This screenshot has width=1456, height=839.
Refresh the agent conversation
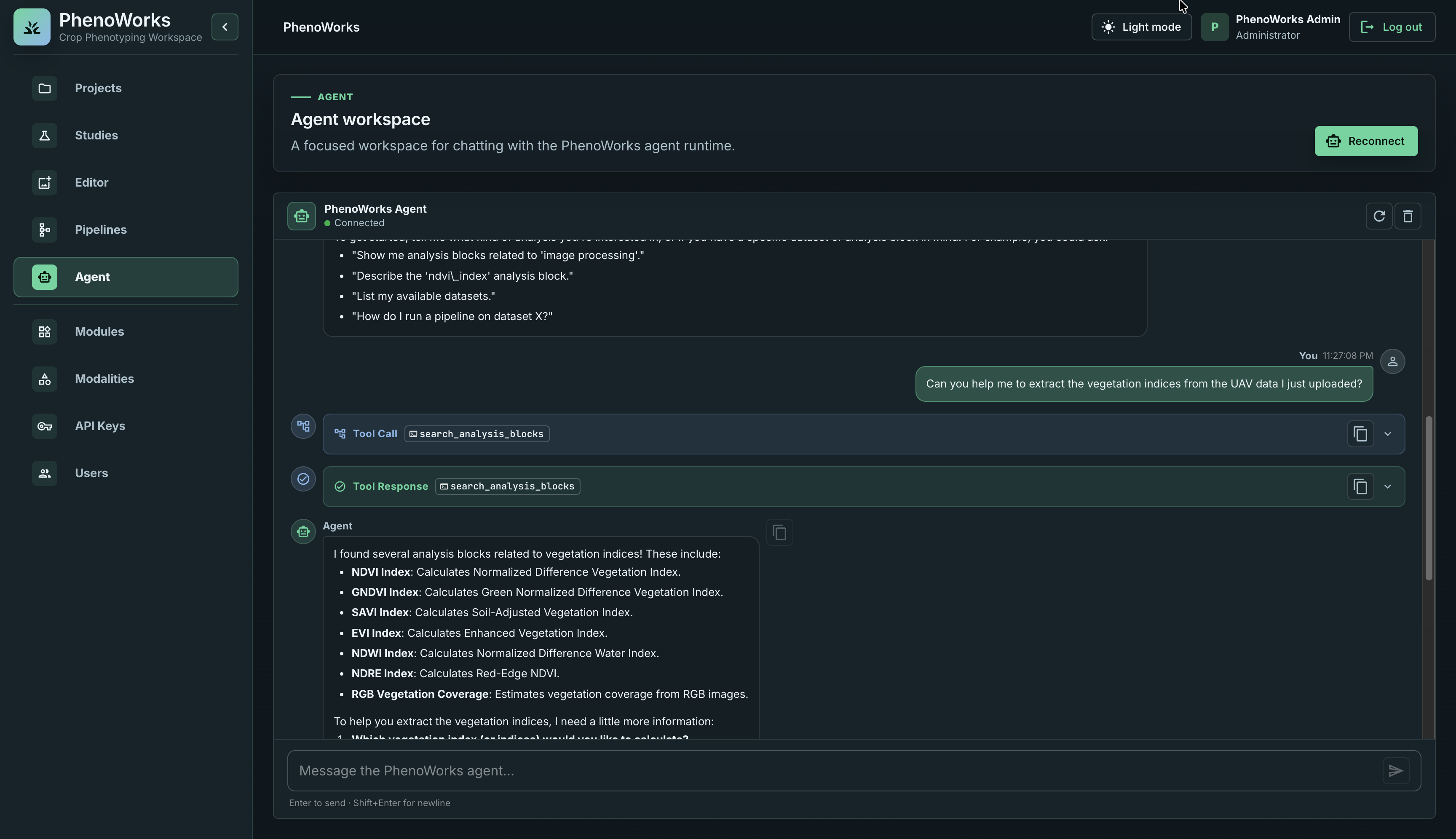pyautogui.click(x=1379, y=216)
